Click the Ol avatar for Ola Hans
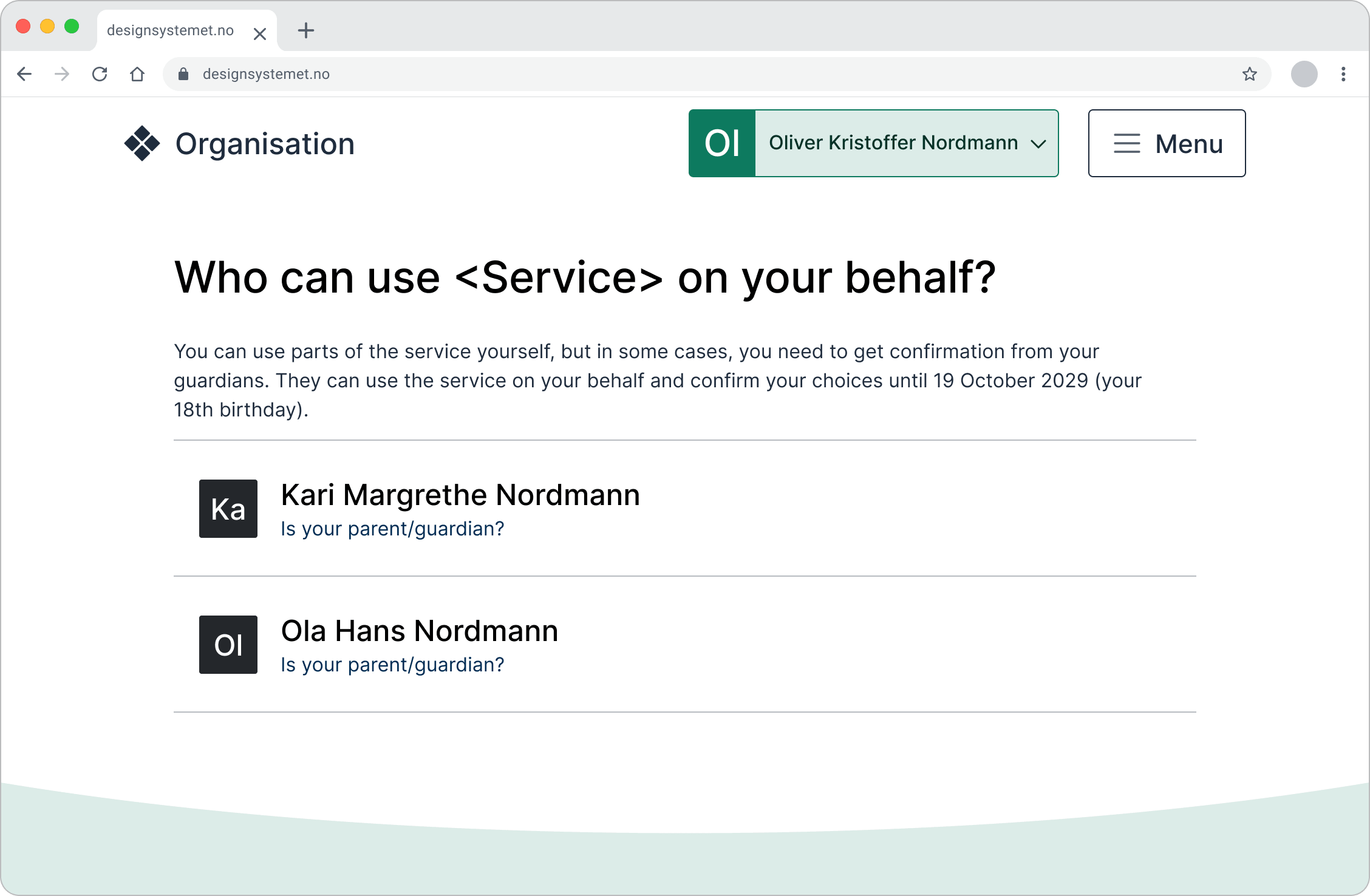This screenshot has width=1370, height=896. (x=228, y=645)
